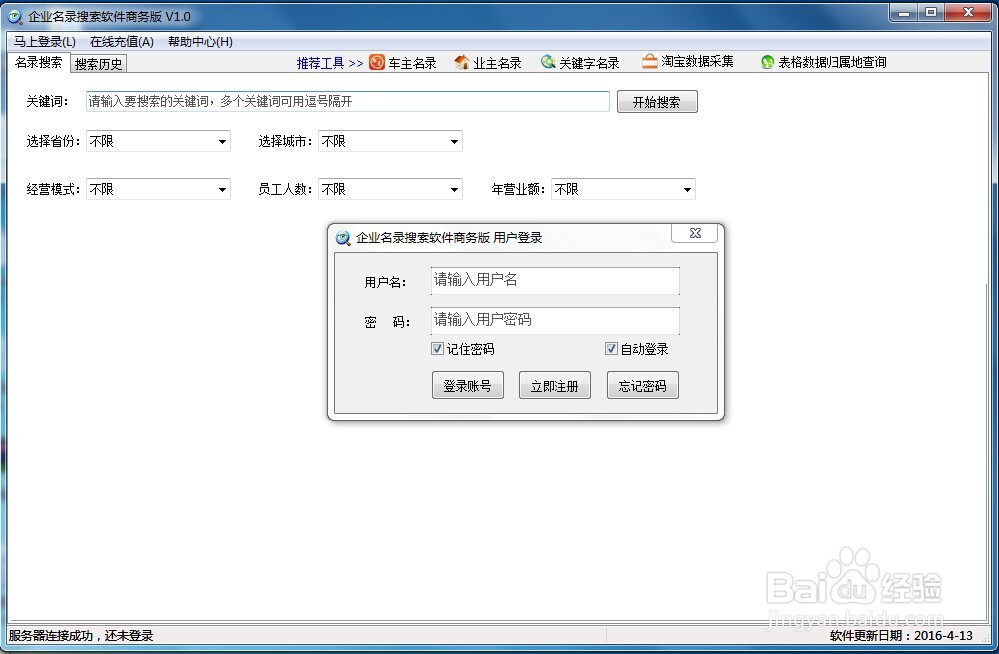
Task: Switch to the 搜索历史 tab
Action: (98, 64)
